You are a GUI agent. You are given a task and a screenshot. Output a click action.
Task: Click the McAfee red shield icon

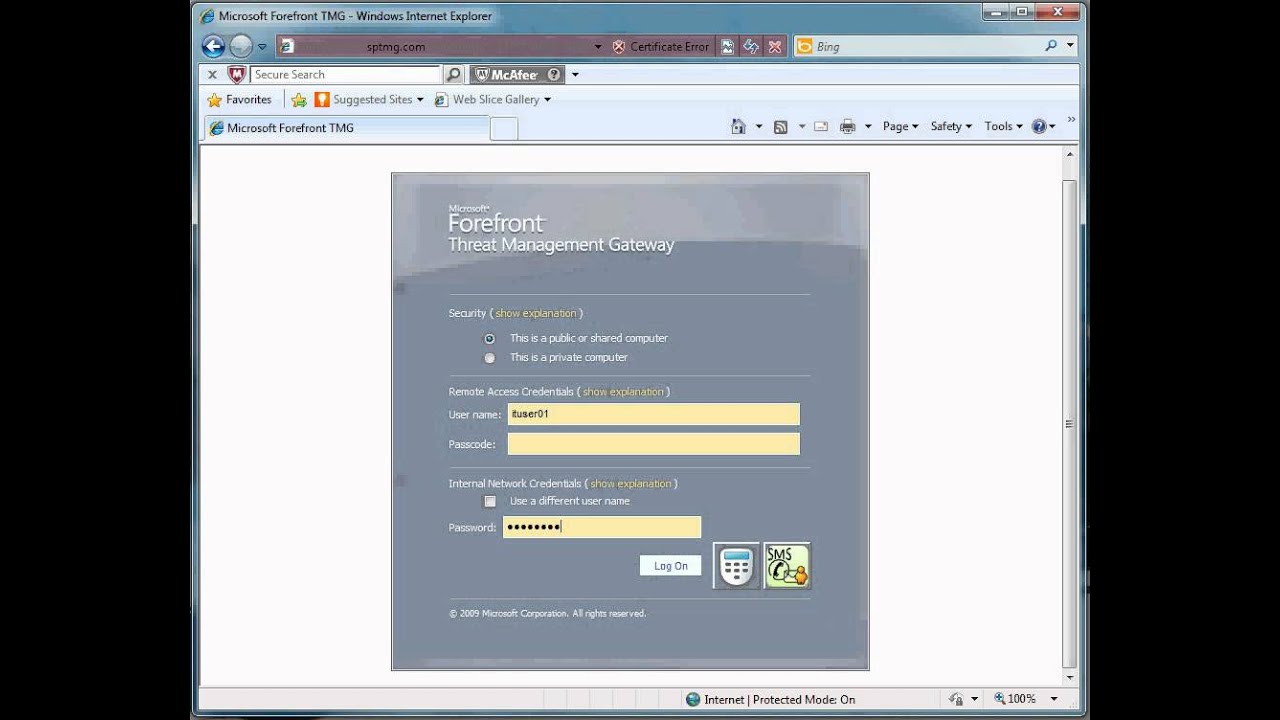point(236,74)
